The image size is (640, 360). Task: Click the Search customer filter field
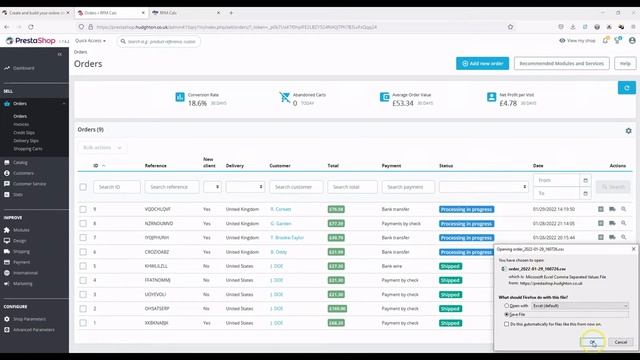point(296,187)
